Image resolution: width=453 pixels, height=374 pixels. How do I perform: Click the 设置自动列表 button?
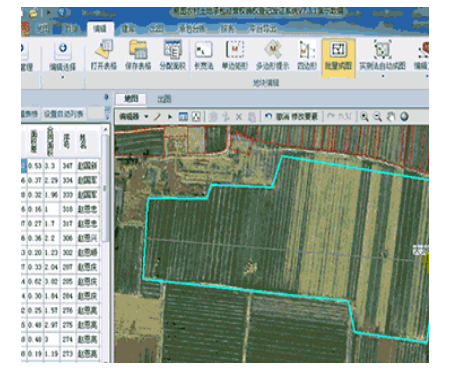pyautogui.click(x=64, y=114)
